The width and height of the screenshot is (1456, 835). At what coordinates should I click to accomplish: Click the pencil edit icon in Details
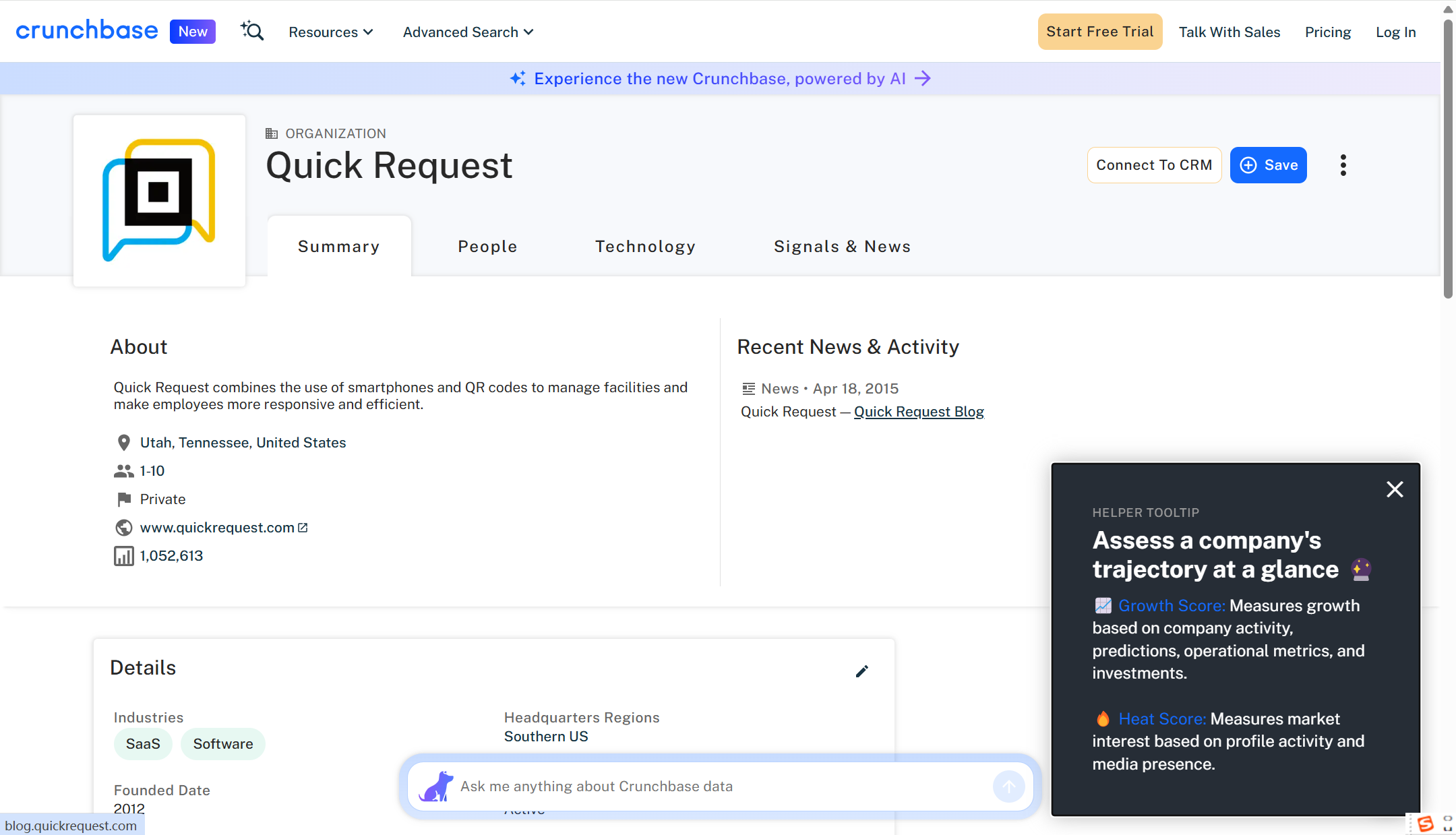coord(861,671)
